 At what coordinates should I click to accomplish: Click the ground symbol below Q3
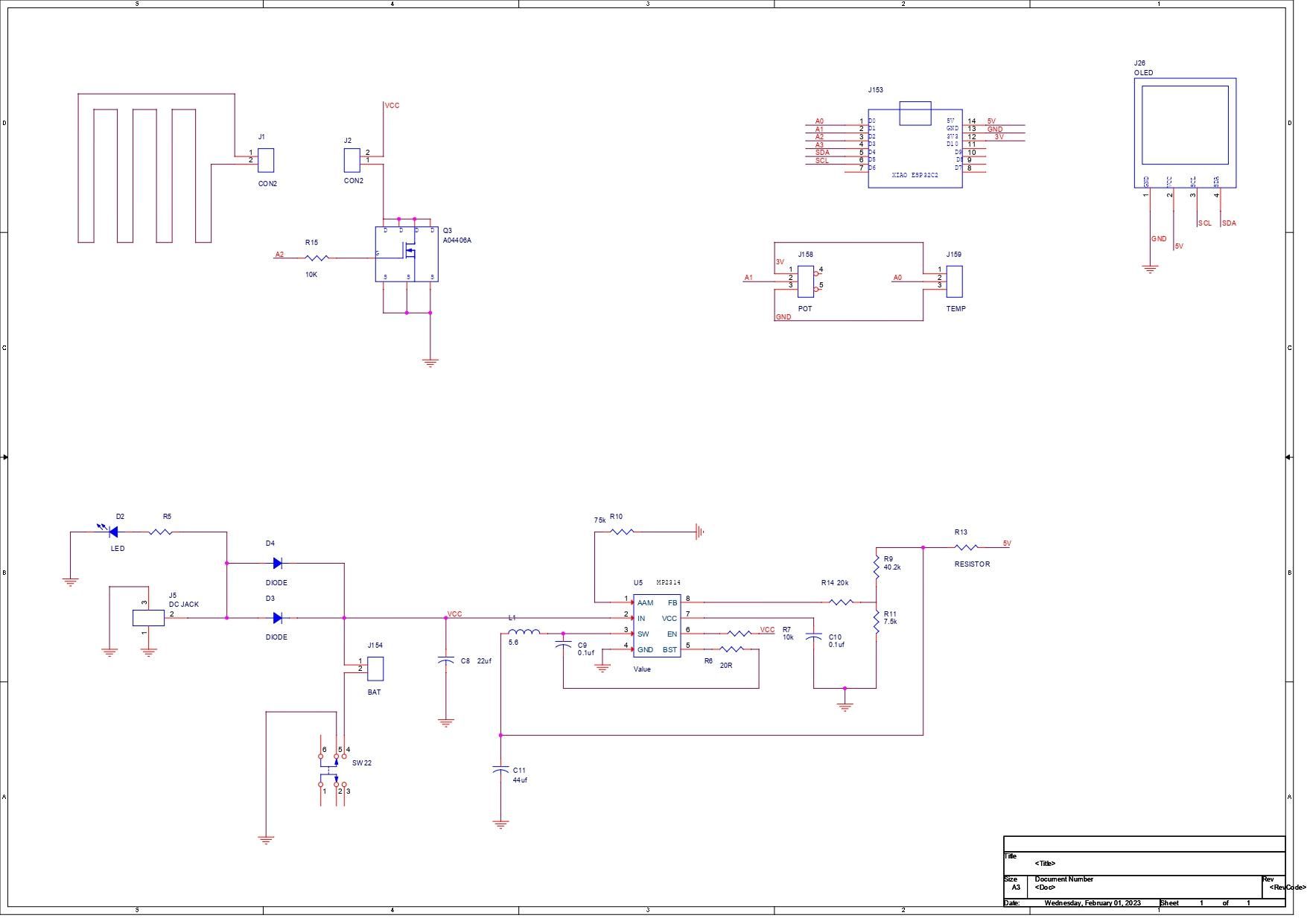tap(430, 360)
